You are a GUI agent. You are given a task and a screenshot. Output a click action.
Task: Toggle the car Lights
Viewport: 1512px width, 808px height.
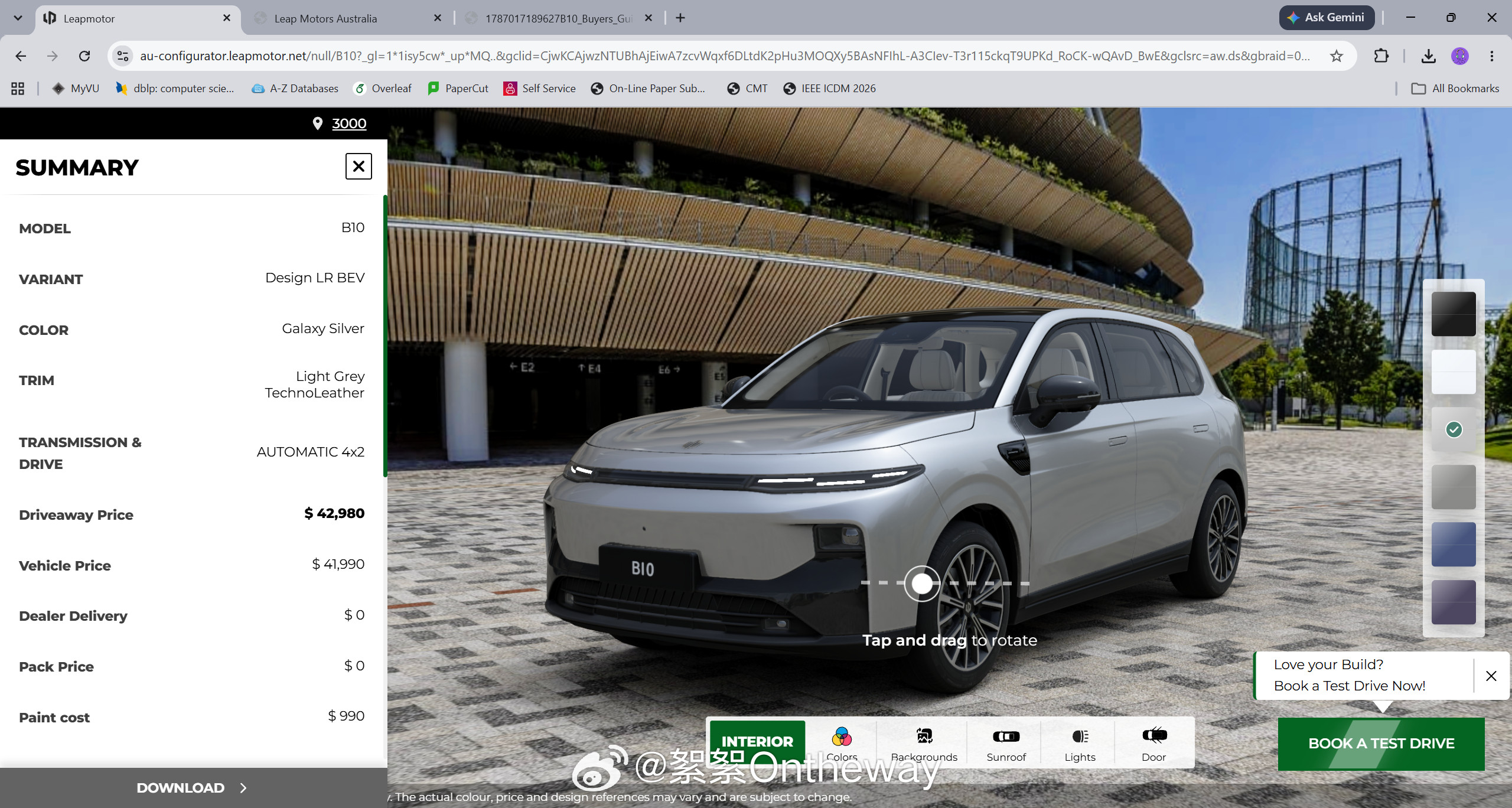[1080, 743]
